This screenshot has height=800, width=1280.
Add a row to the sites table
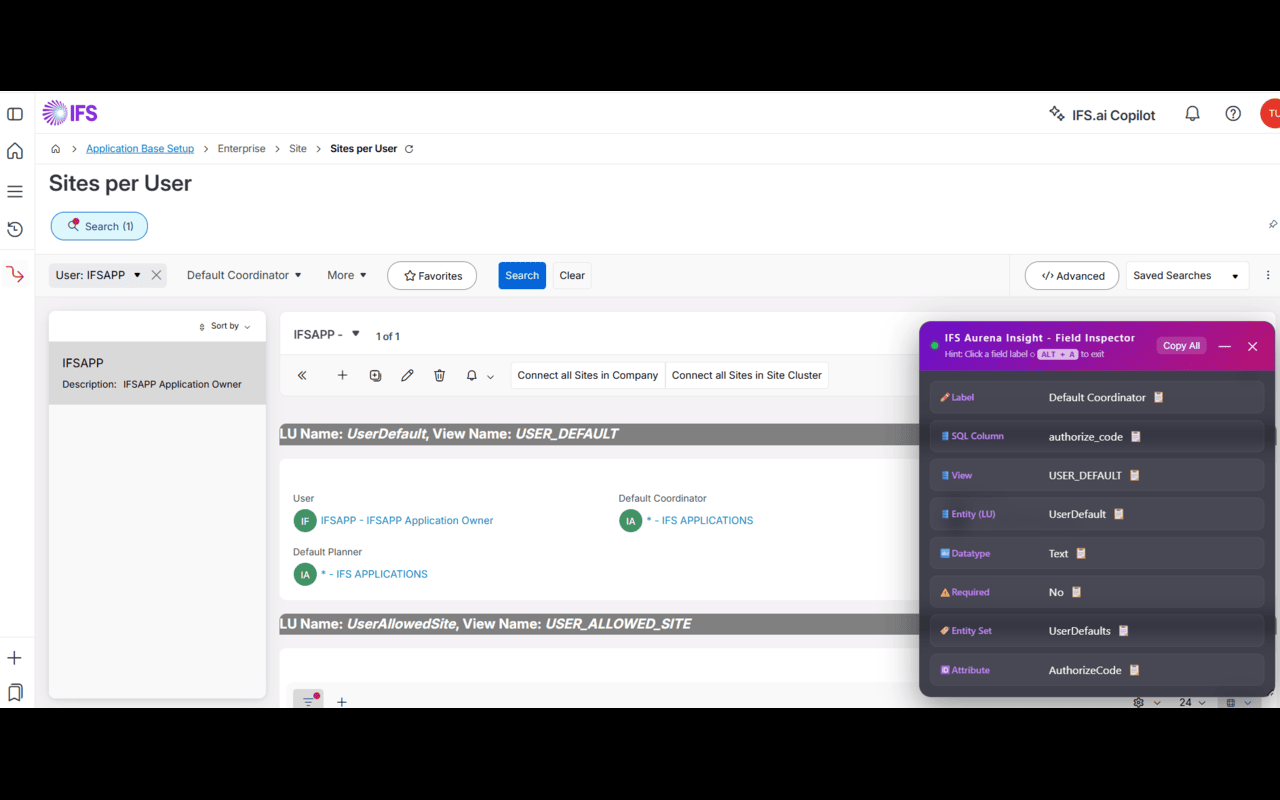(342, 702)
